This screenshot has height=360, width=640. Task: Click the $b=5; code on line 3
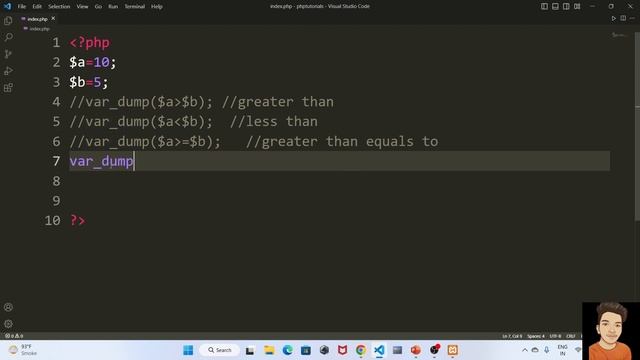coord(89,82)
